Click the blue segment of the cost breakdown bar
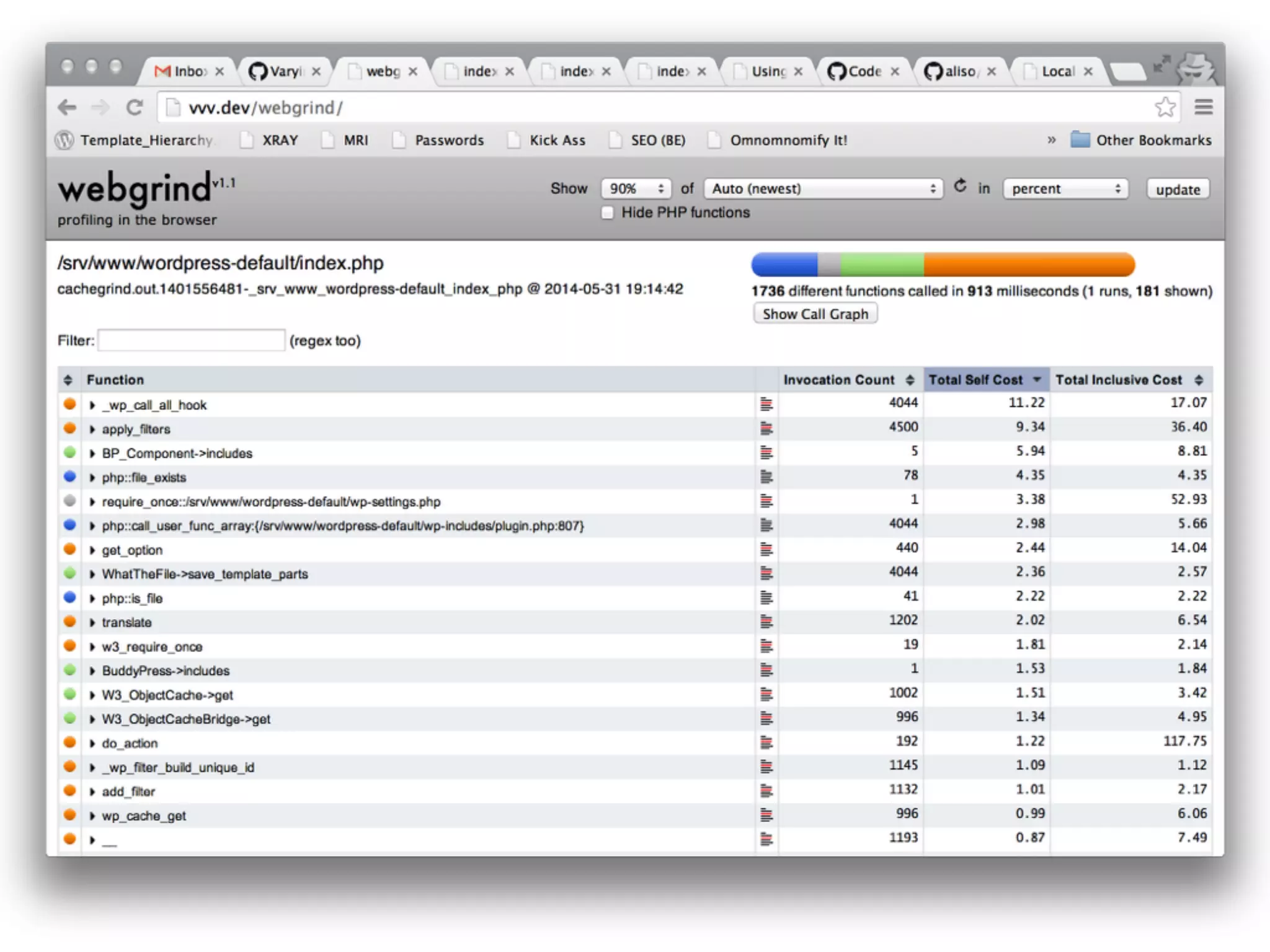Screen dimensions: 1270x952 [784, 265]
